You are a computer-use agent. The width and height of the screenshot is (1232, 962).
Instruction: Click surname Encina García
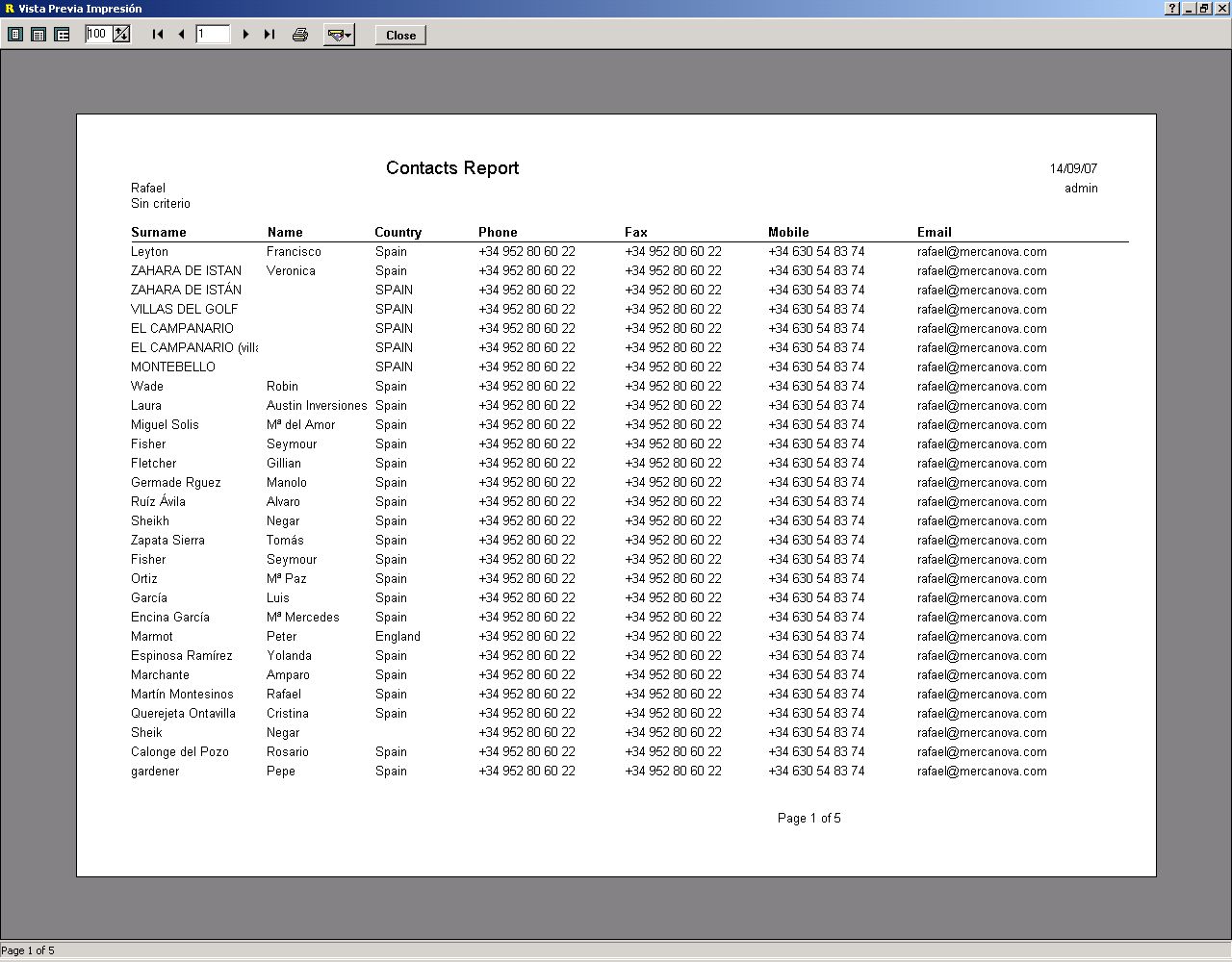tap(170, 618)
